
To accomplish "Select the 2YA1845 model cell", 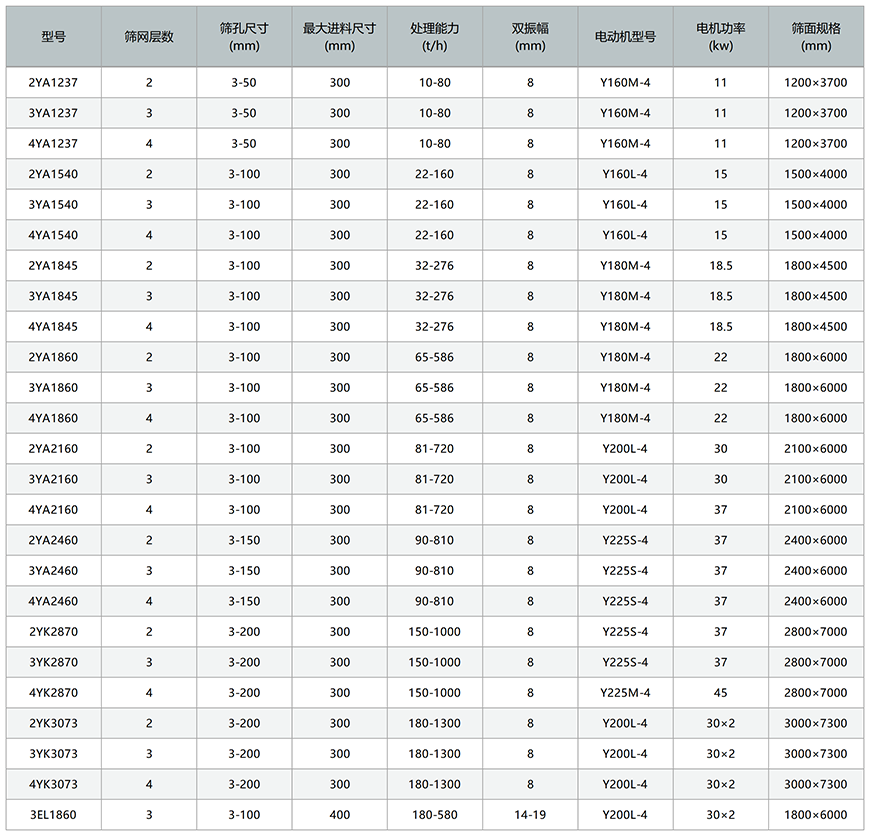I will [53, 266].
